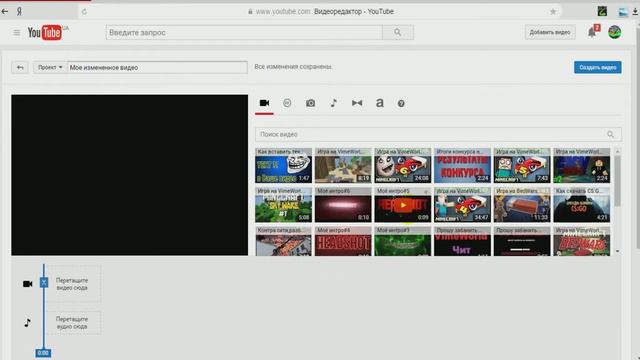
Task: Open browser downloads arrow icon
Action: point(635,12)
